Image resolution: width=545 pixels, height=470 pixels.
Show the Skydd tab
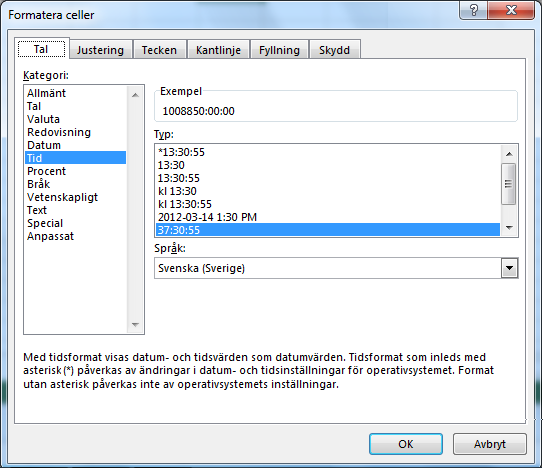pos(334,50)
